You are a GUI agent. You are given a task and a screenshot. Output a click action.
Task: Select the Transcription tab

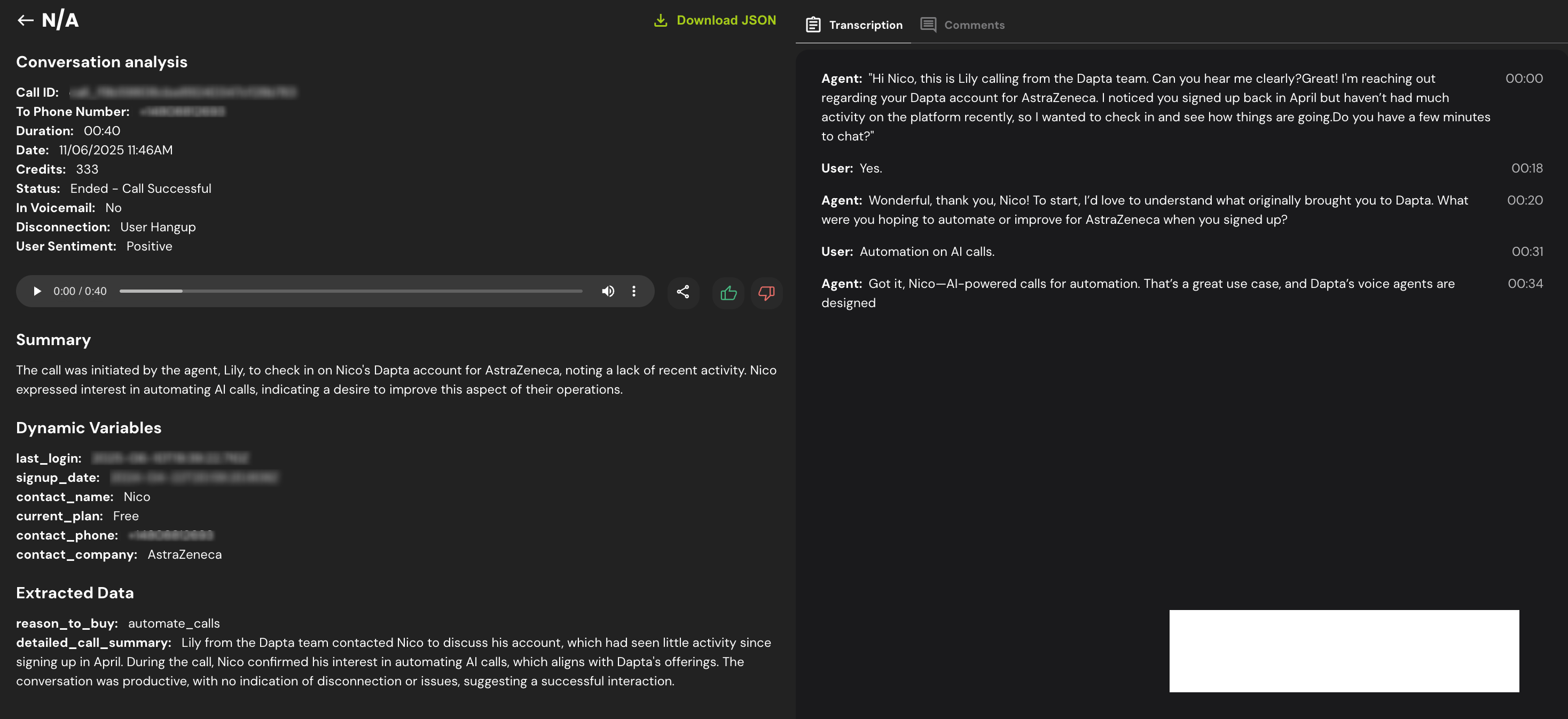click(865, 25)
